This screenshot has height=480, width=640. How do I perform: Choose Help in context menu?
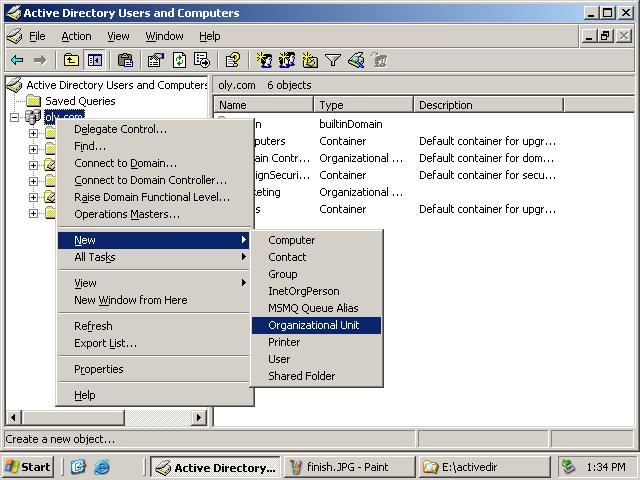point(154,395)
